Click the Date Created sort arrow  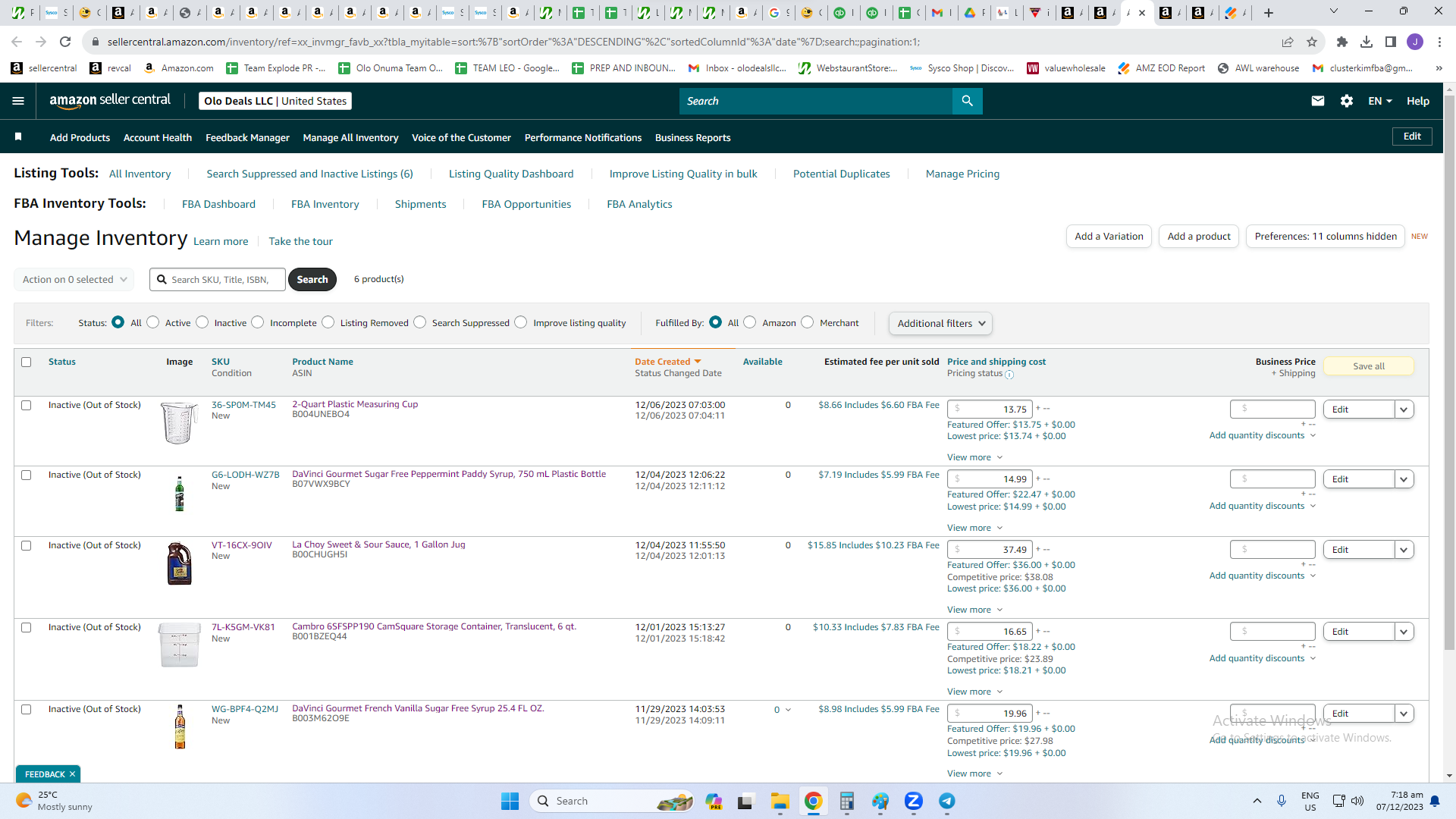click(x=698, y=362)
